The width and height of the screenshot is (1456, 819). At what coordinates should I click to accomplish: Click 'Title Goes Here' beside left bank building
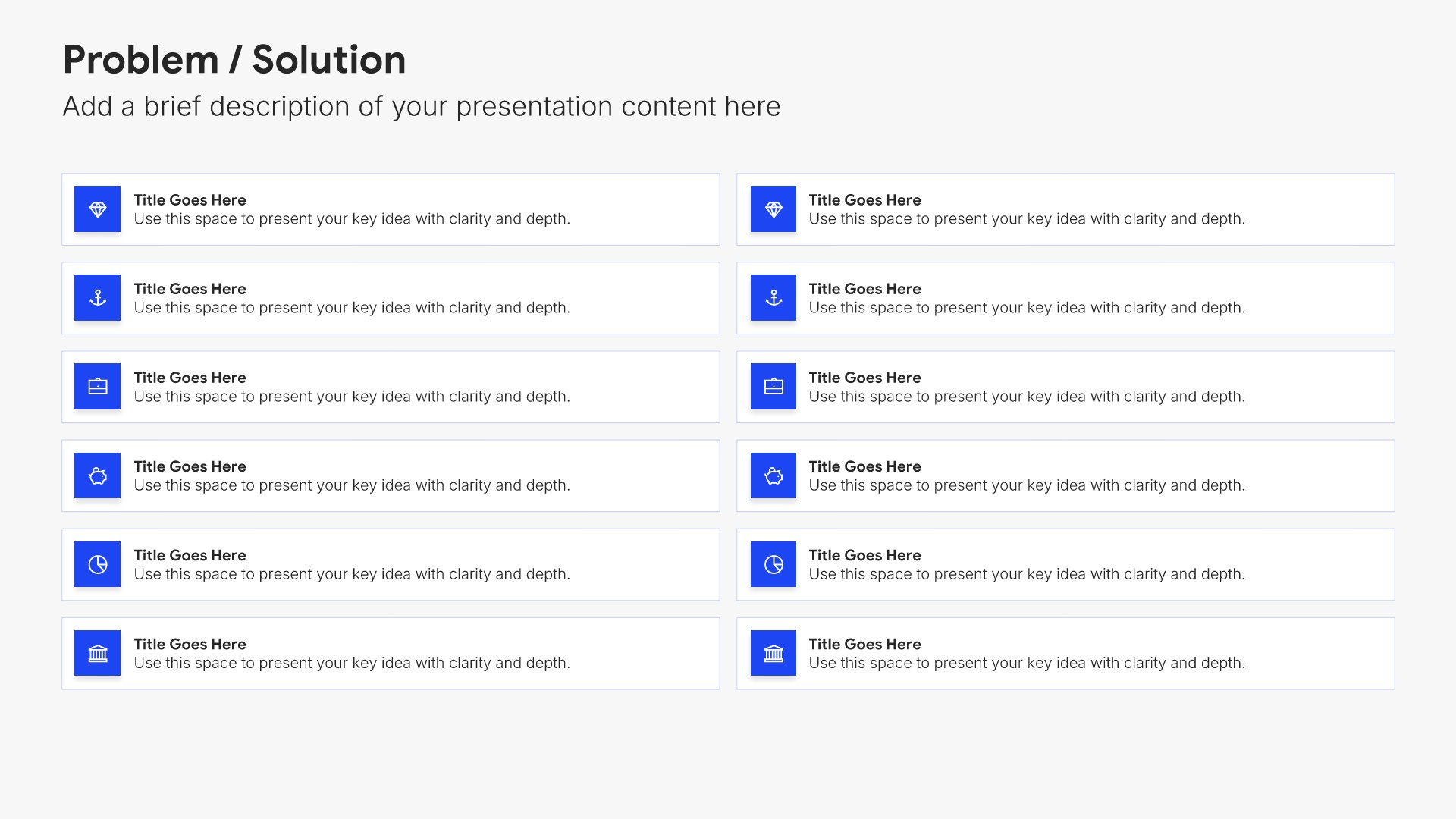tap(190, 644)
